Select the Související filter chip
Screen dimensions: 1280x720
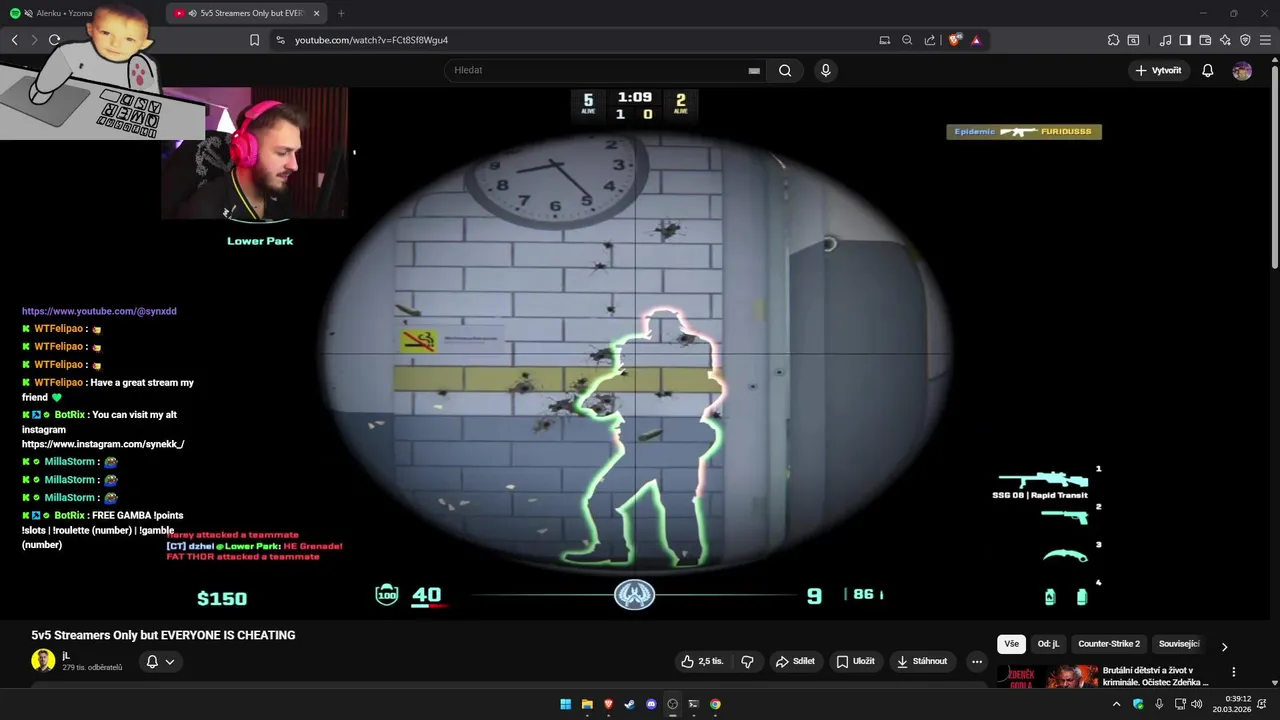pos(1178,644)
